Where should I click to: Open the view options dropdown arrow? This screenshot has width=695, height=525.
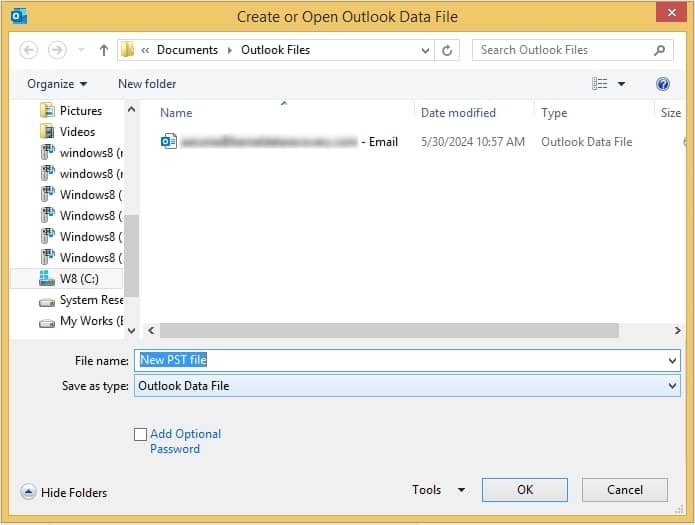[x=621, y=84]
